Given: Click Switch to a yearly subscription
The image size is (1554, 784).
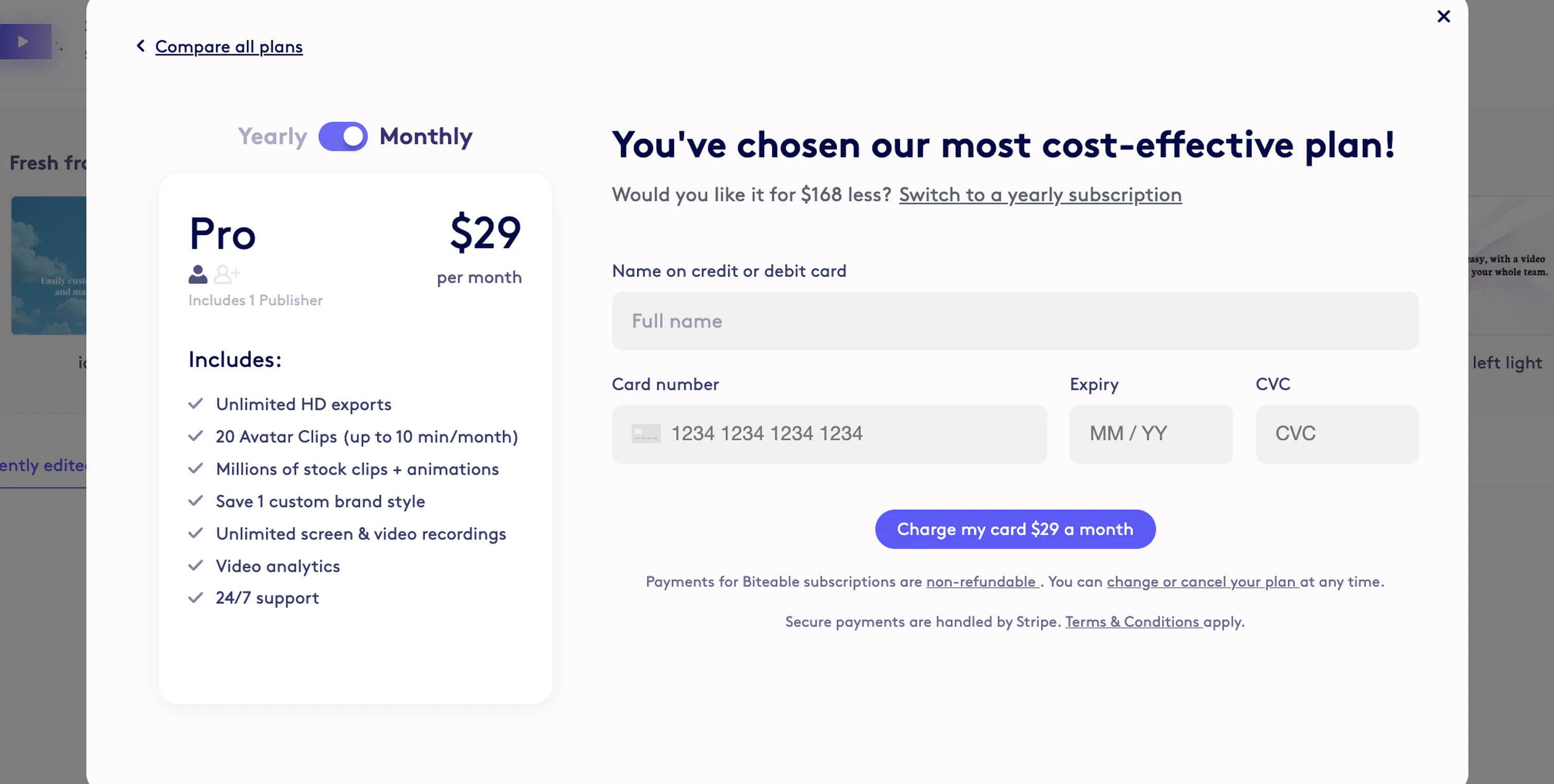Looking at the screenshot, I should pyautogui.click(x=1041, y=195).
